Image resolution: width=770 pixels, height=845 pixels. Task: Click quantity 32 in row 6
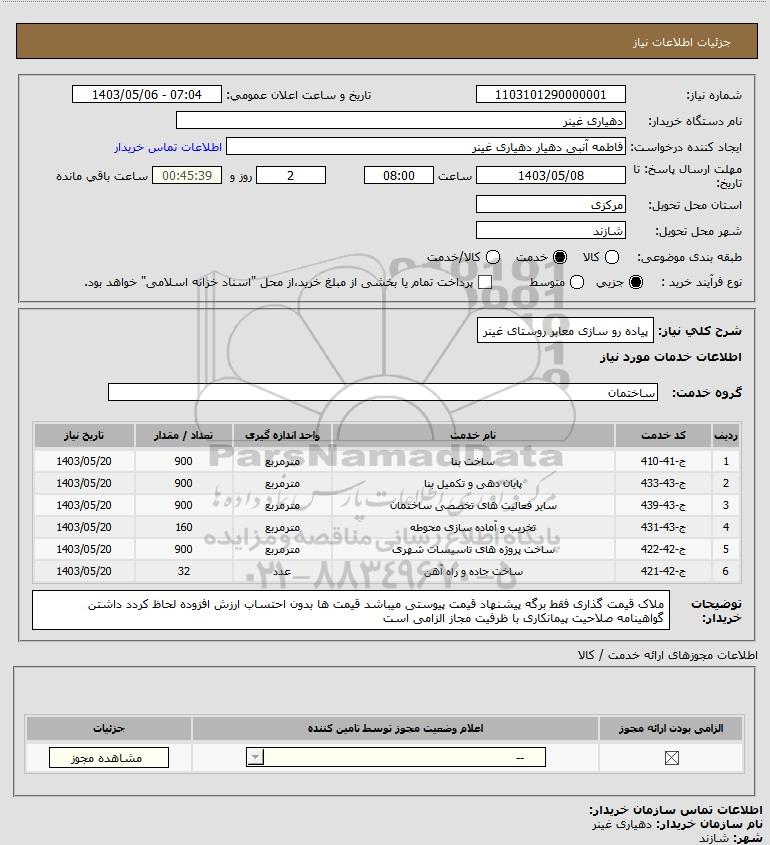coord(184,571)
